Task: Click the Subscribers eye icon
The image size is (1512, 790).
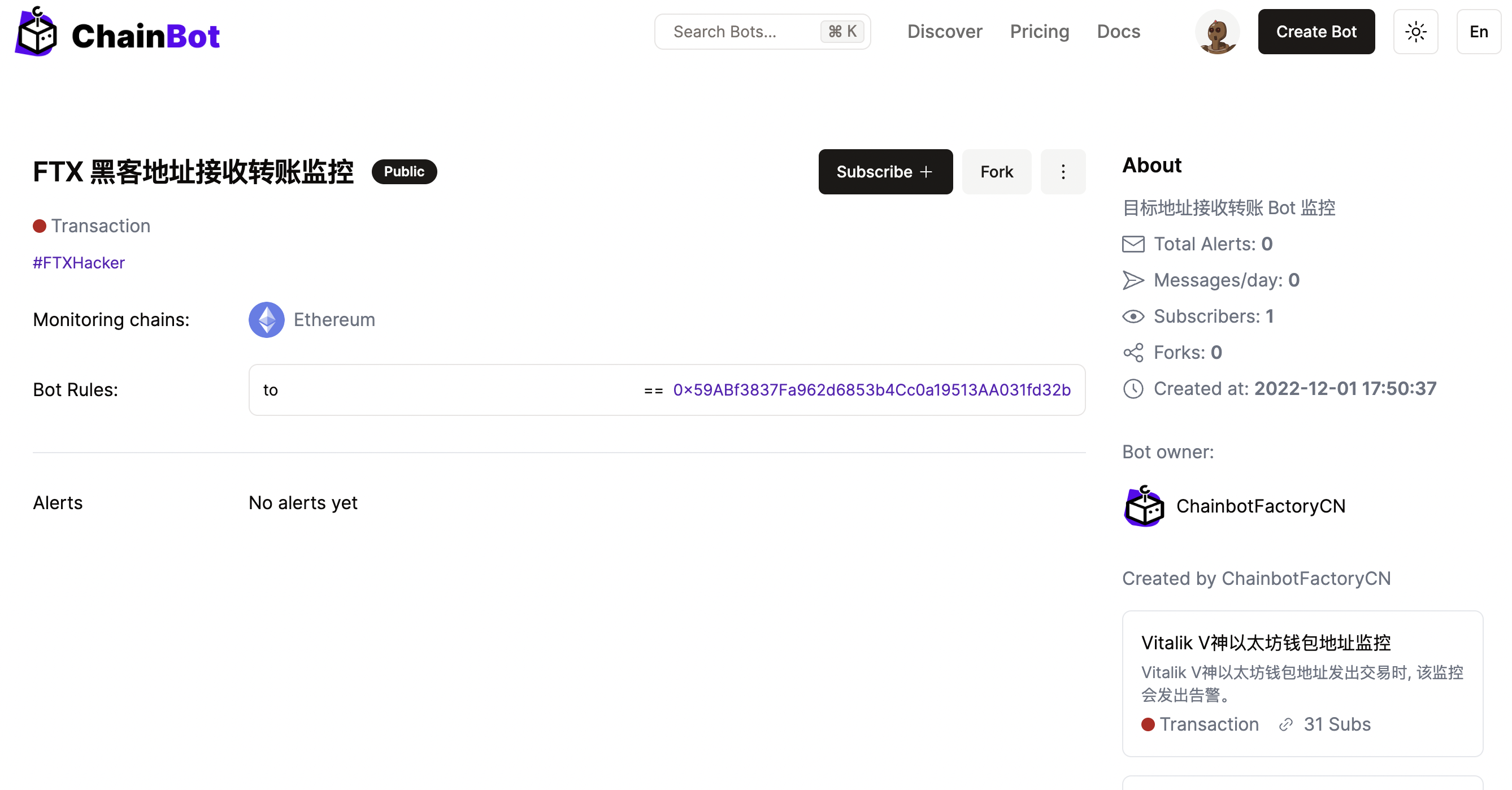Action: [1133, 317]
